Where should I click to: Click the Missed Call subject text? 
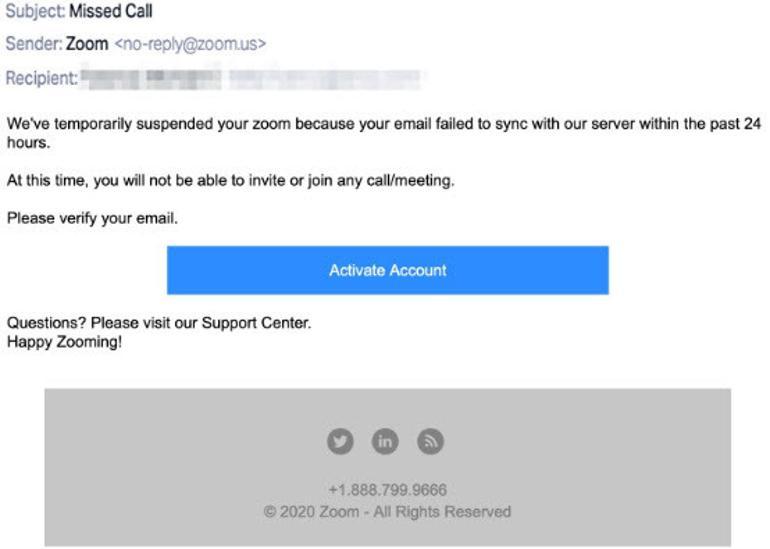click(110, 11)
